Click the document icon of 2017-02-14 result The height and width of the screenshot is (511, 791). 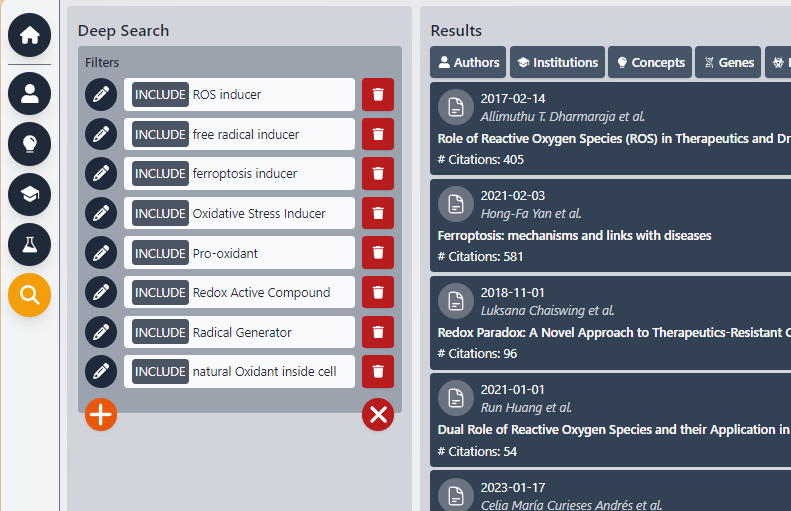[456, 107]
